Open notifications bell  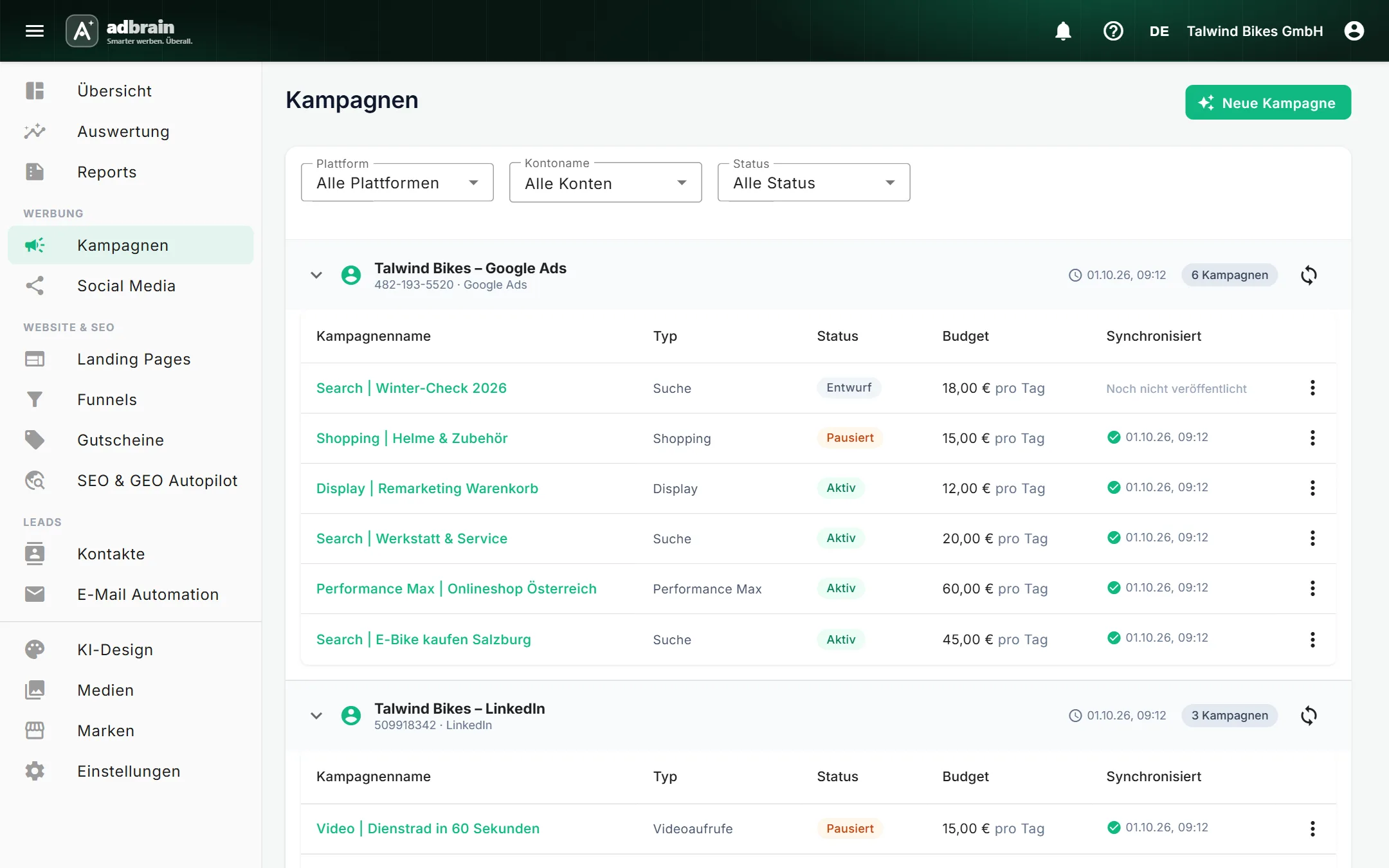(x=1063, y=31)
